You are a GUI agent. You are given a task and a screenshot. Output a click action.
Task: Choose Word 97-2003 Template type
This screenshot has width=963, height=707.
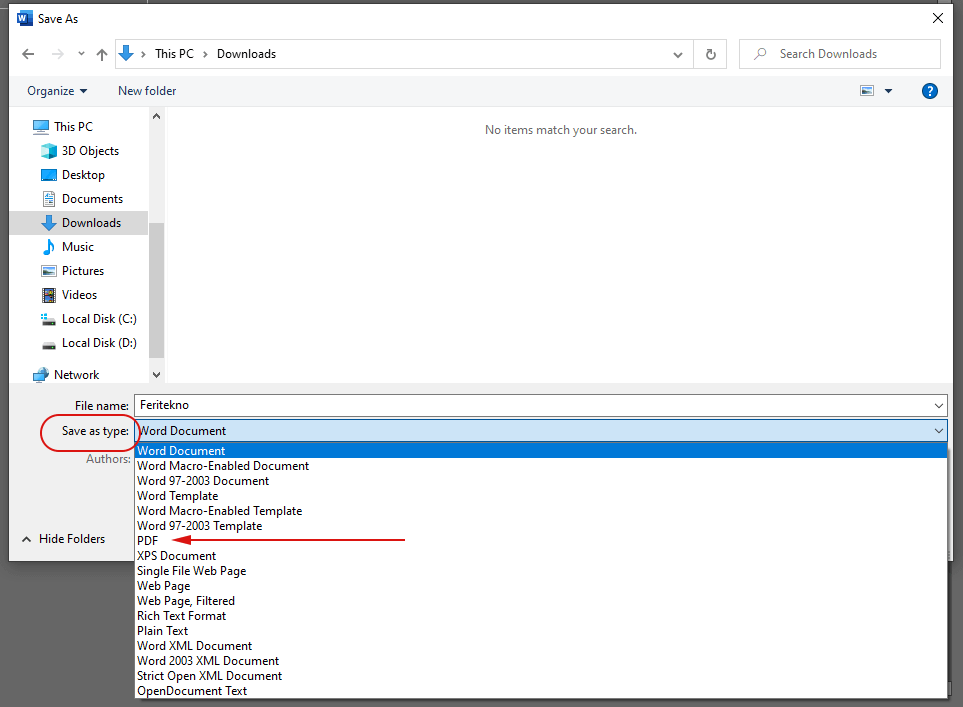tap(541, 526)
